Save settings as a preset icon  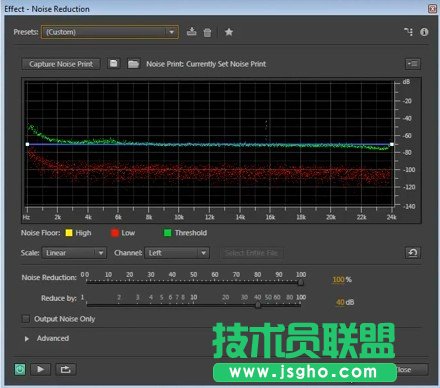pyautogui.click(x=191, y=32)
